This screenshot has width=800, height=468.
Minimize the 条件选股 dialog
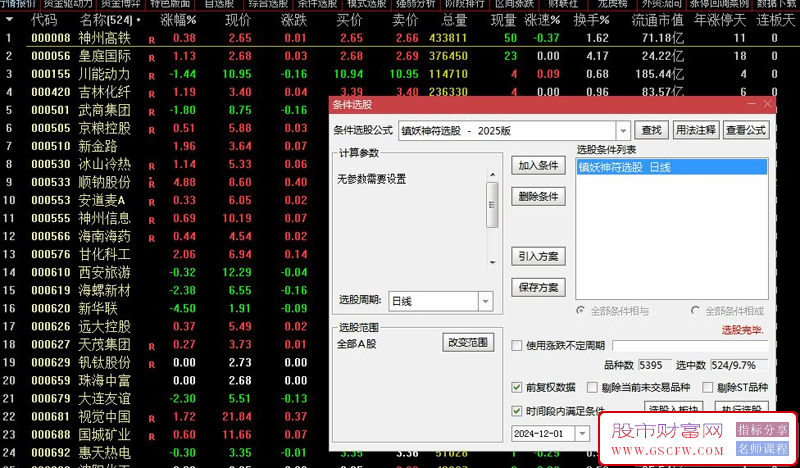751,104
